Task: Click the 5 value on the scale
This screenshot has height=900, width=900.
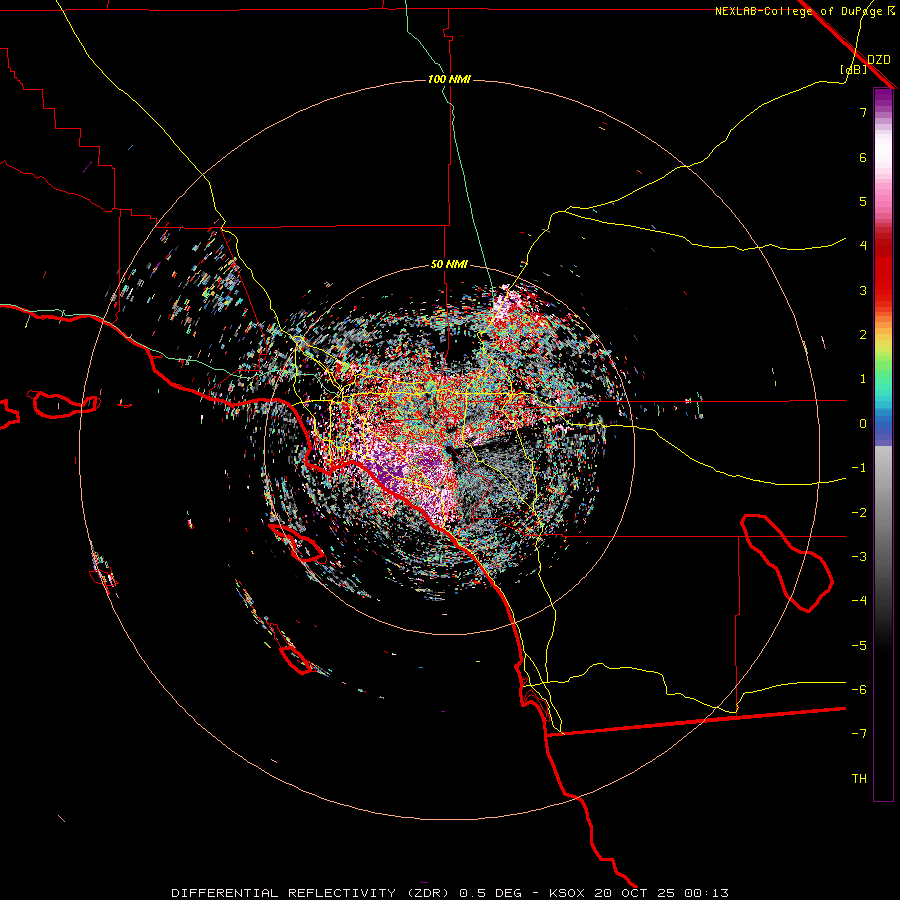Action: [863, 201]
